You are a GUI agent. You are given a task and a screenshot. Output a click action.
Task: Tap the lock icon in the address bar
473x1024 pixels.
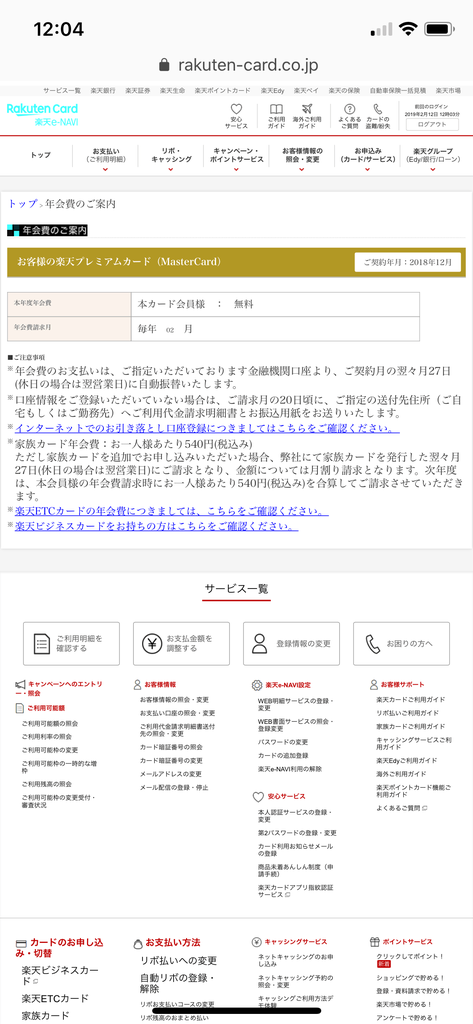(164, 65)
